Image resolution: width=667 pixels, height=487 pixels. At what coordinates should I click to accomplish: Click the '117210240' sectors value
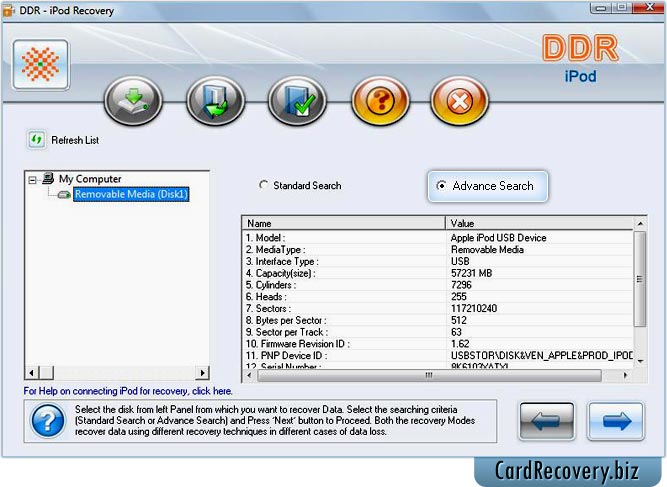pyautogui.click(x=474, y=308)
